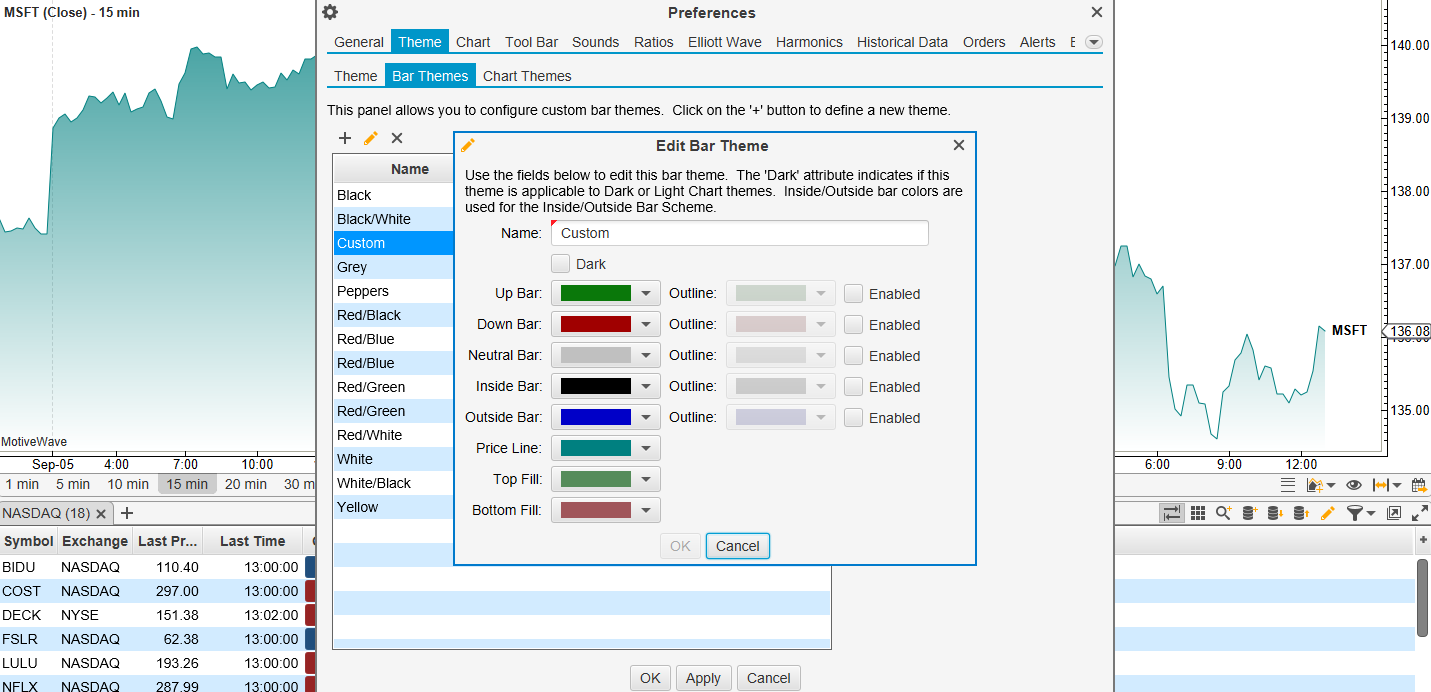Expand the hidden preferences tabs overflow arrow

[x=1093, y=42]
